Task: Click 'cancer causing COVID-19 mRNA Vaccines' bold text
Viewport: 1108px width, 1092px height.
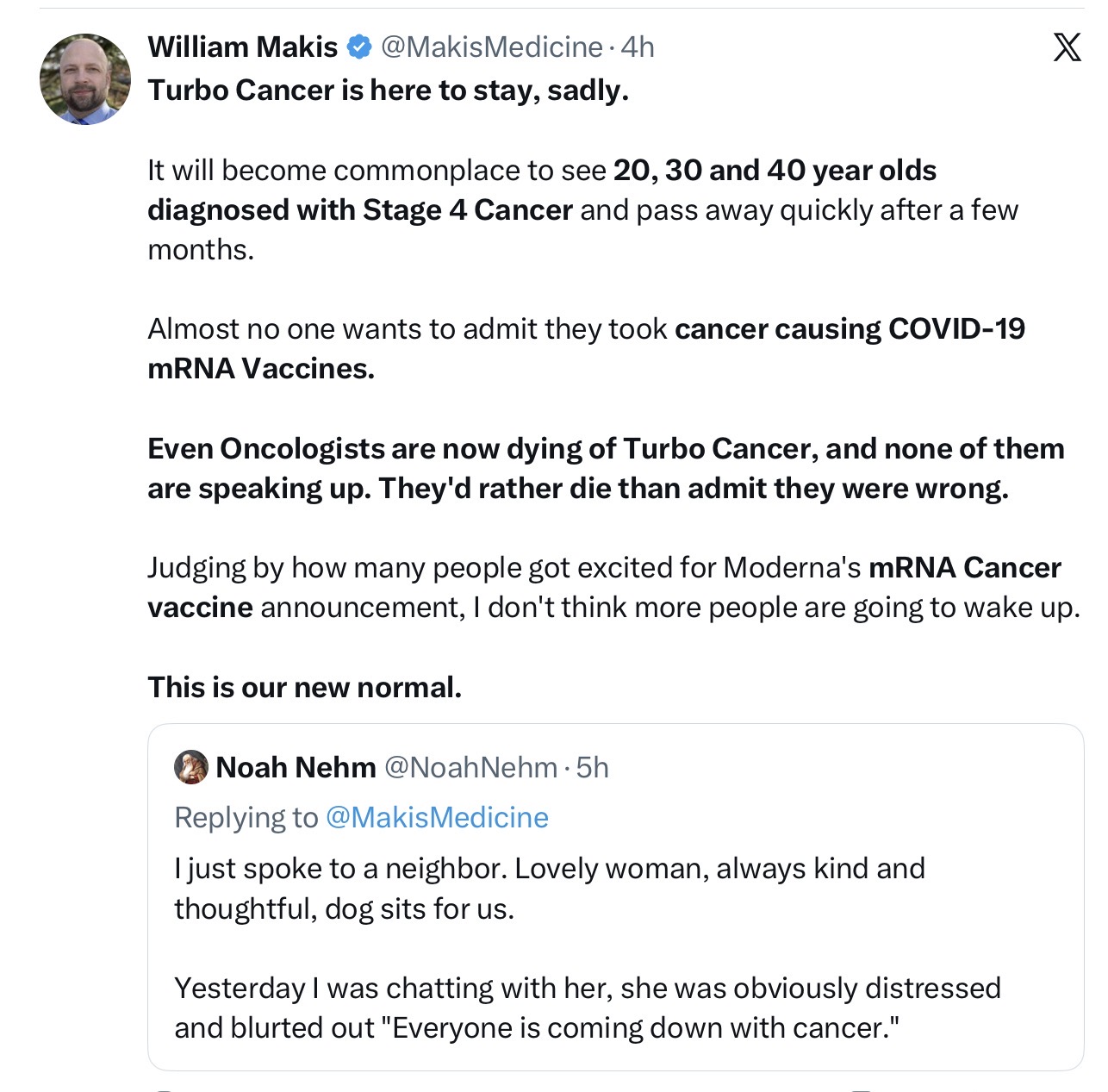Action: click(587, 348)
